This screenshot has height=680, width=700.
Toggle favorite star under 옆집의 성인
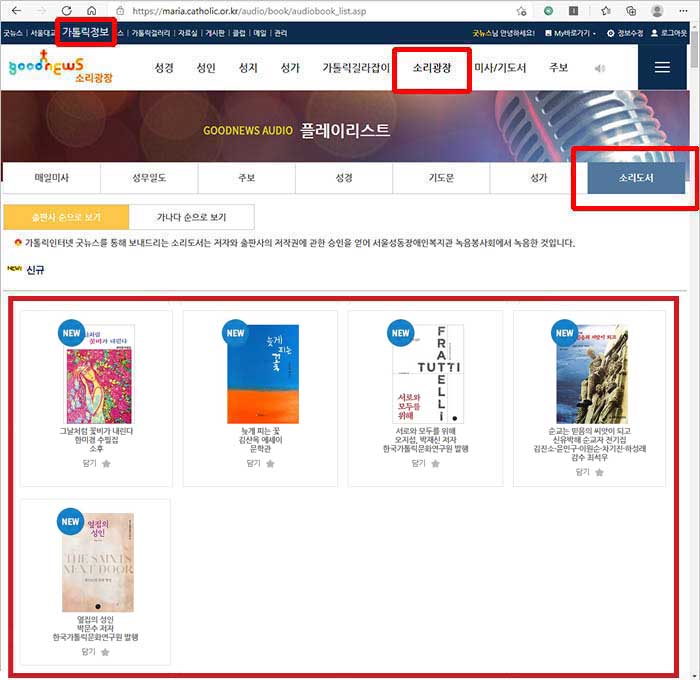pyautogui.click(x=105, y=652)
